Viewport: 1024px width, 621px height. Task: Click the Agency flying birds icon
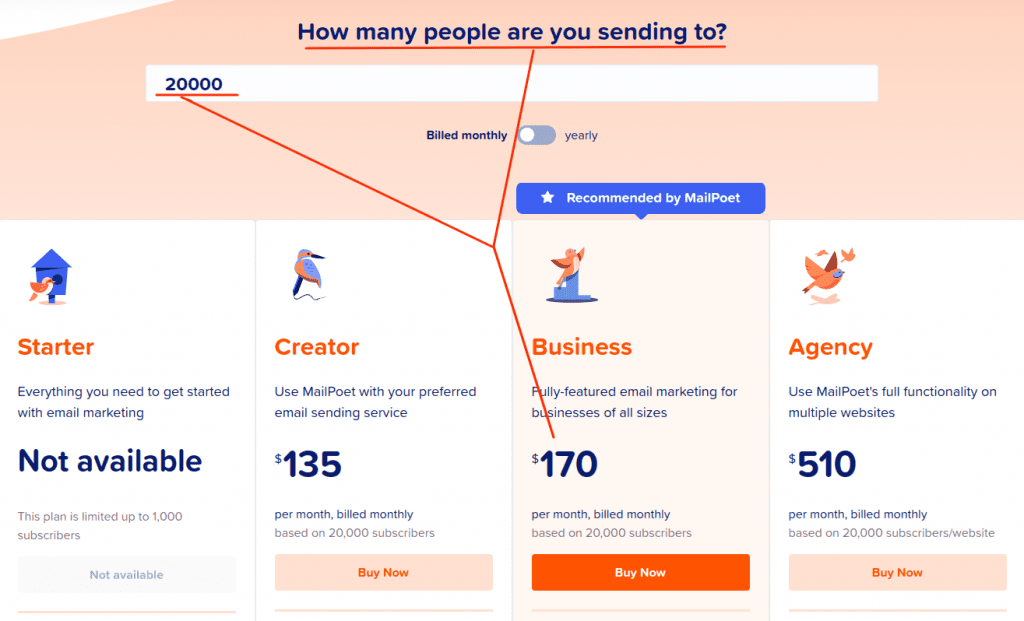coord(828,276)
